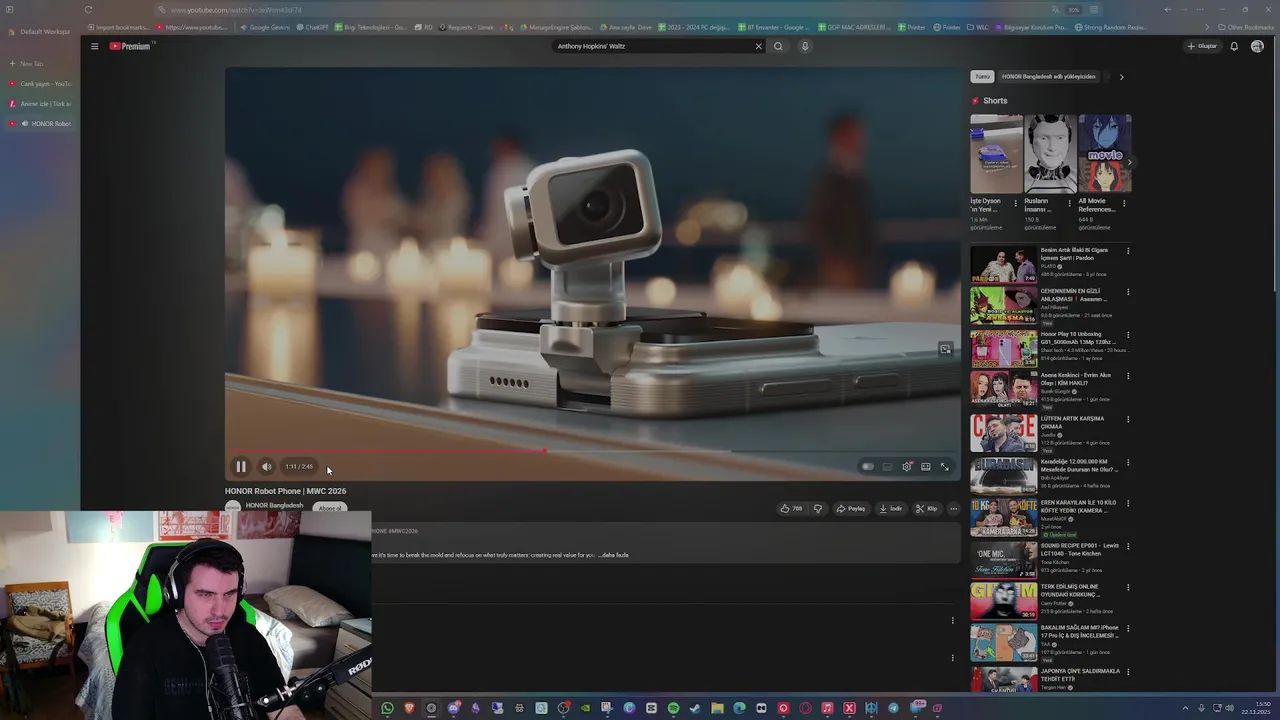Image resolution: width=1280 pixels, height=720 pixels.
Task: Open the All Movie References short
Action: click(x=1104, y=154)
